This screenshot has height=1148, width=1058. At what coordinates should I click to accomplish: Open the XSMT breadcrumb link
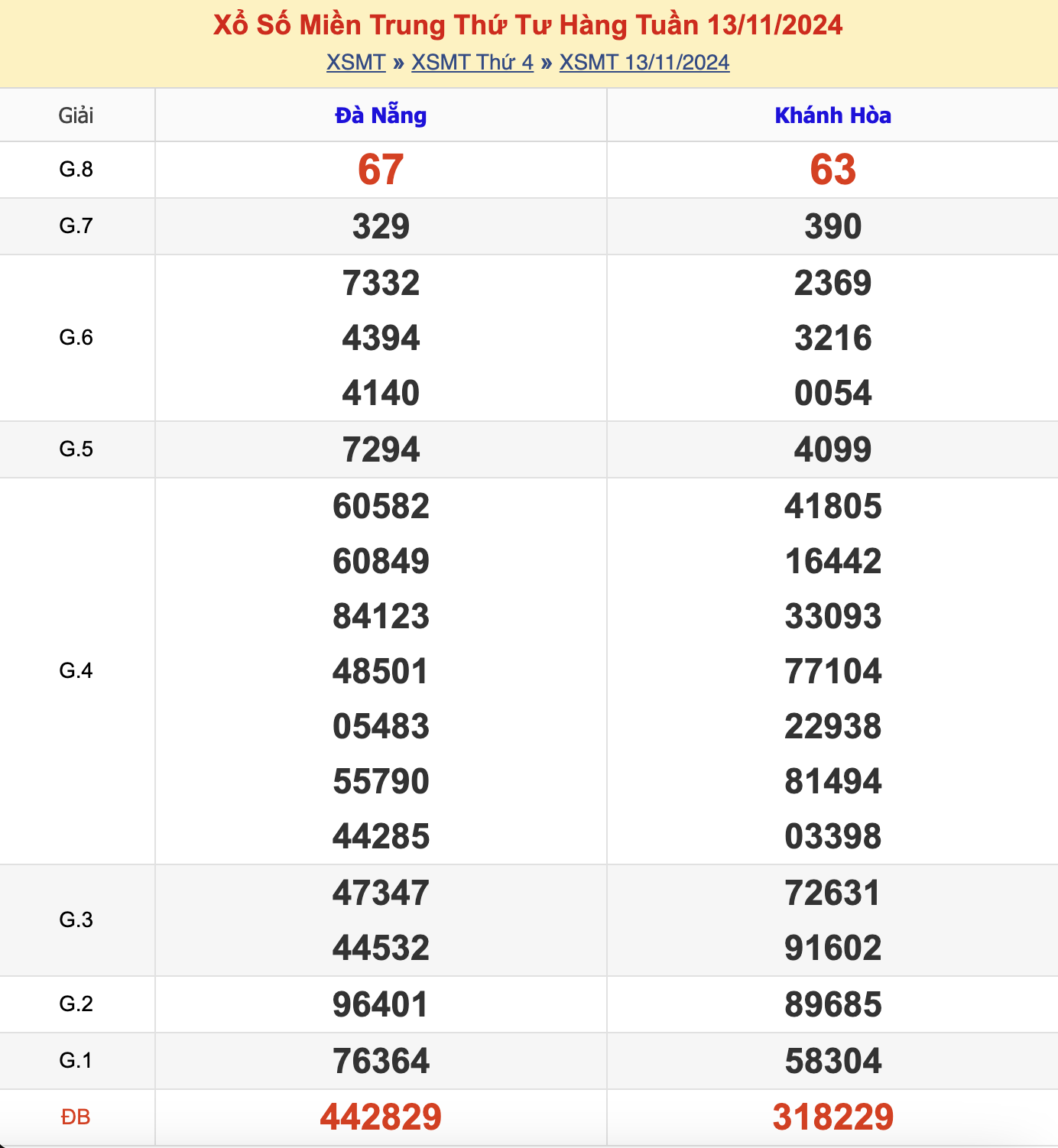[355, 62]
